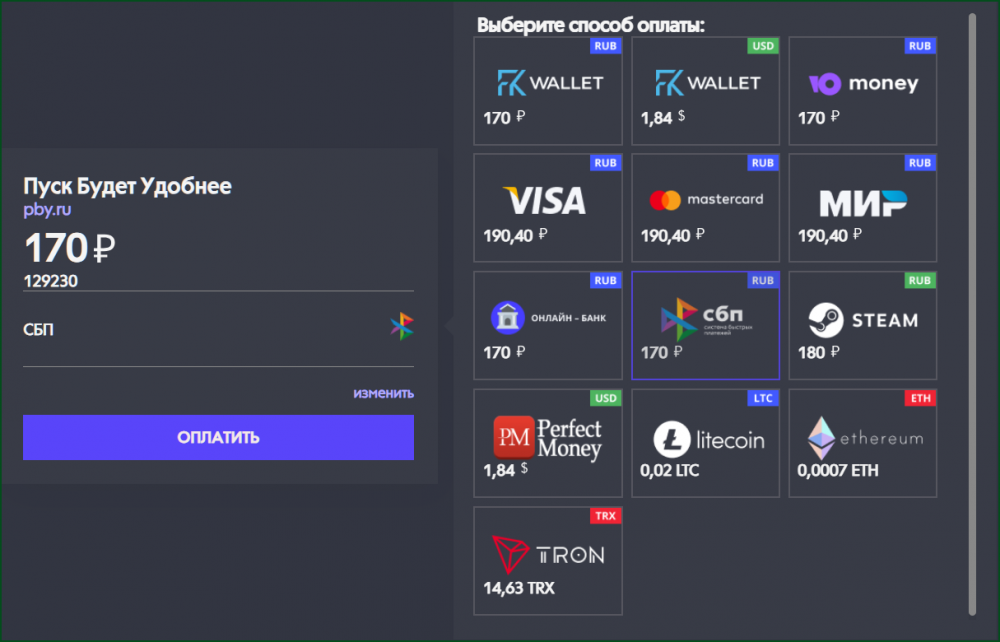Click the 190,40 ₽ price on Mastercard tile

673,236
